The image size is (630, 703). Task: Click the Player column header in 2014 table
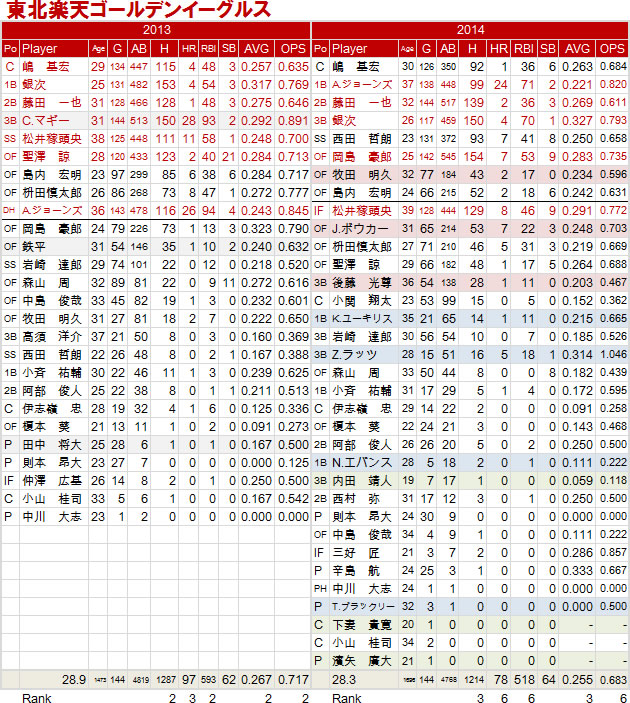(x=349, y=48)
